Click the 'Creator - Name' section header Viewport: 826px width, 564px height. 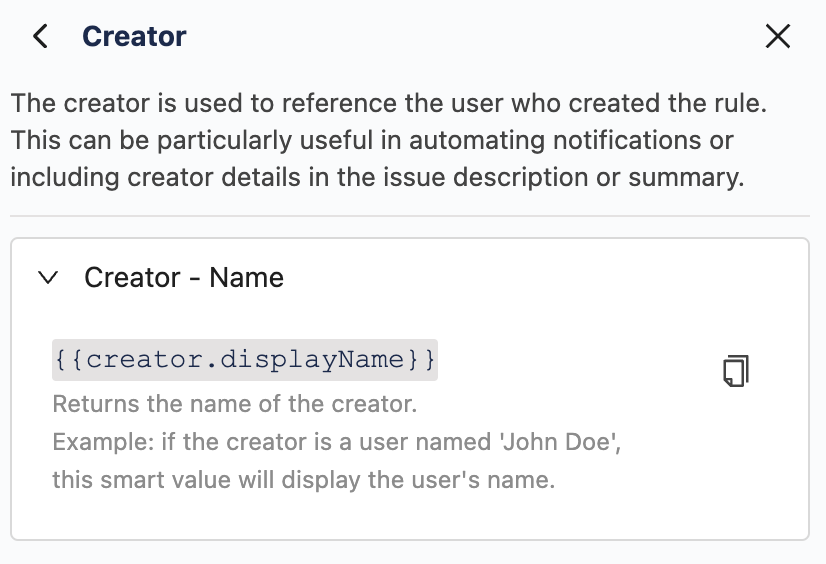click(184, 278)
